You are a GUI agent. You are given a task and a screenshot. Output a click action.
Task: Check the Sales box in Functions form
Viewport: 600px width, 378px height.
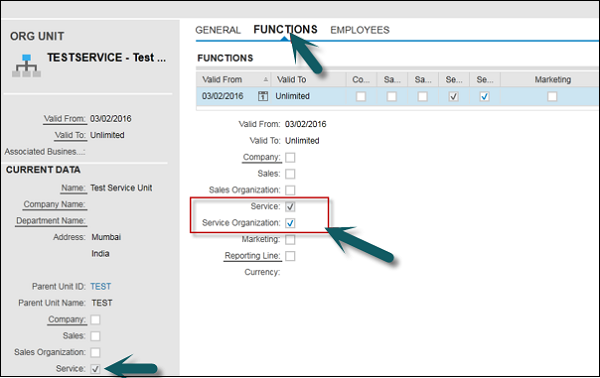pyautogui.click(x=290, y=174)
